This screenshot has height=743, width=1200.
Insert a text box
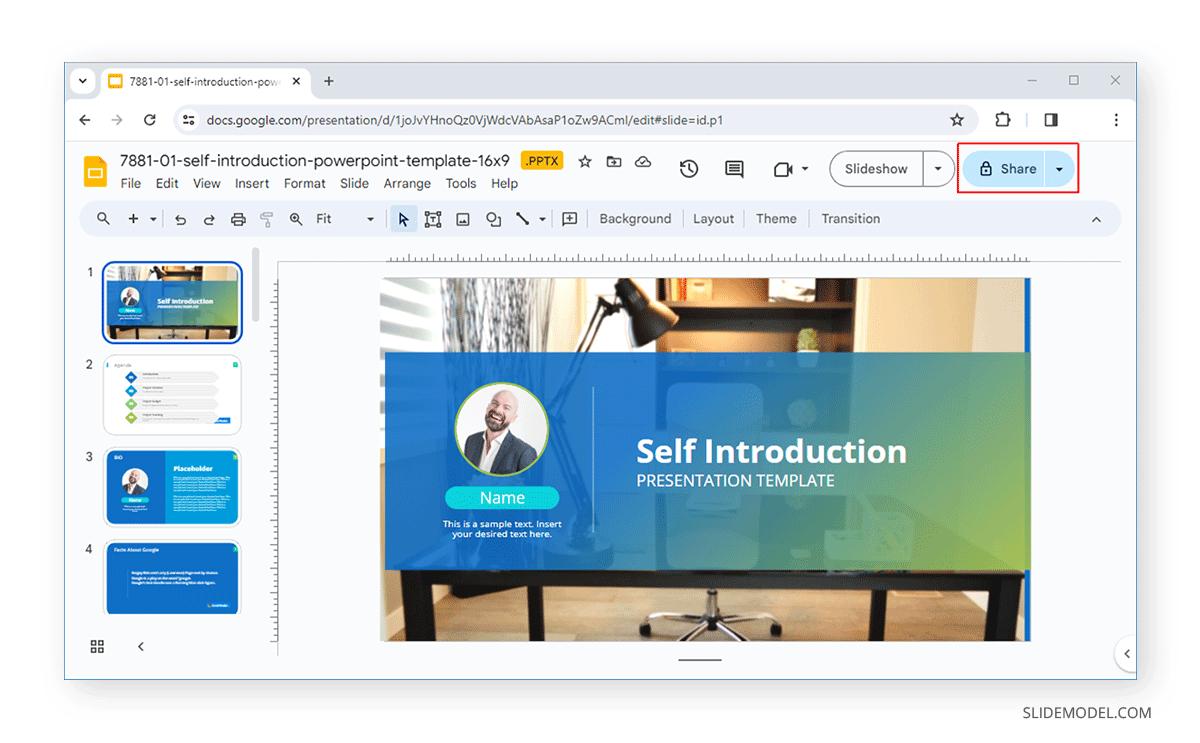433,219
